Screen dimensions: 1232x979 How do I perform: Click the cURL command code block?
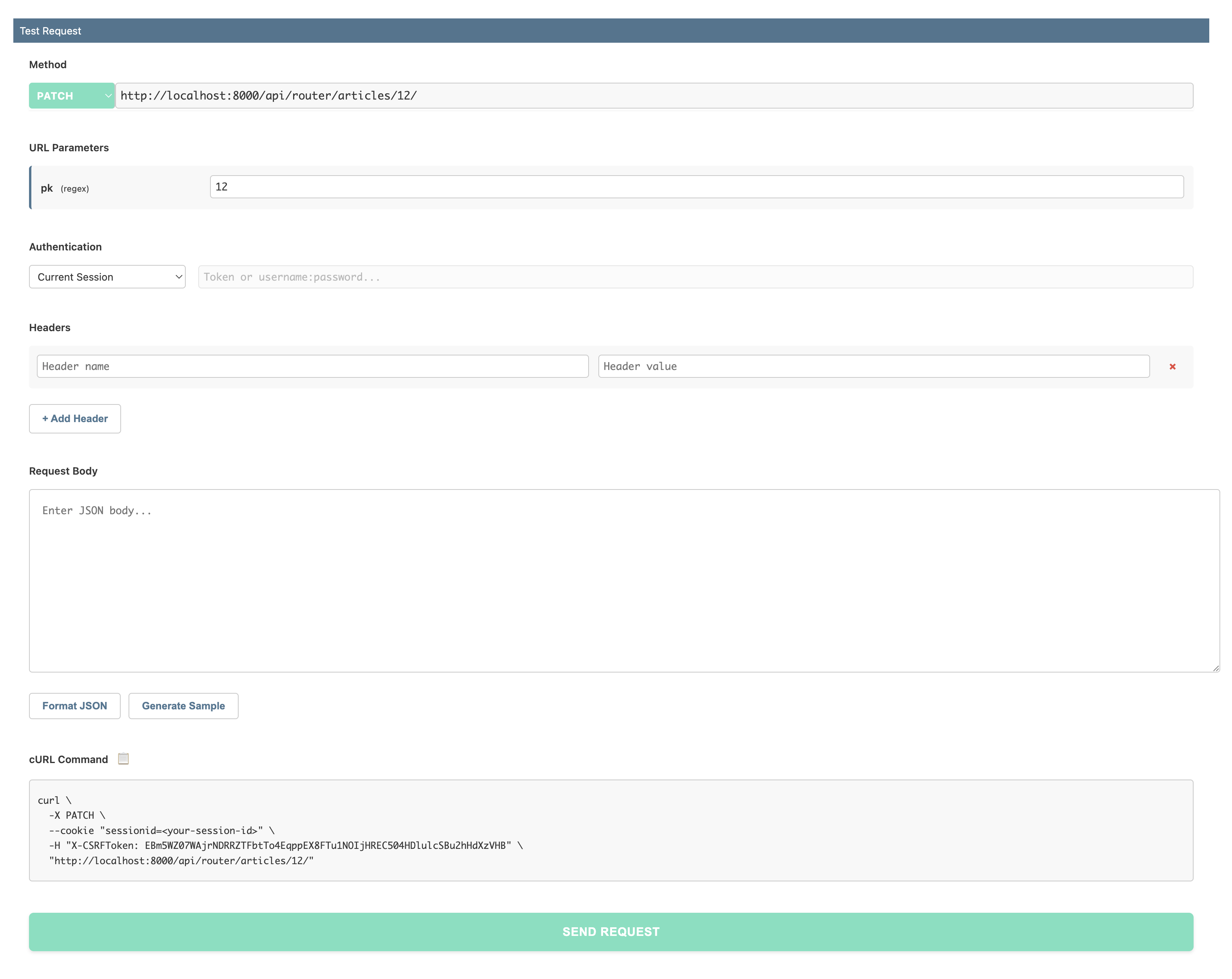coord(611,830)
